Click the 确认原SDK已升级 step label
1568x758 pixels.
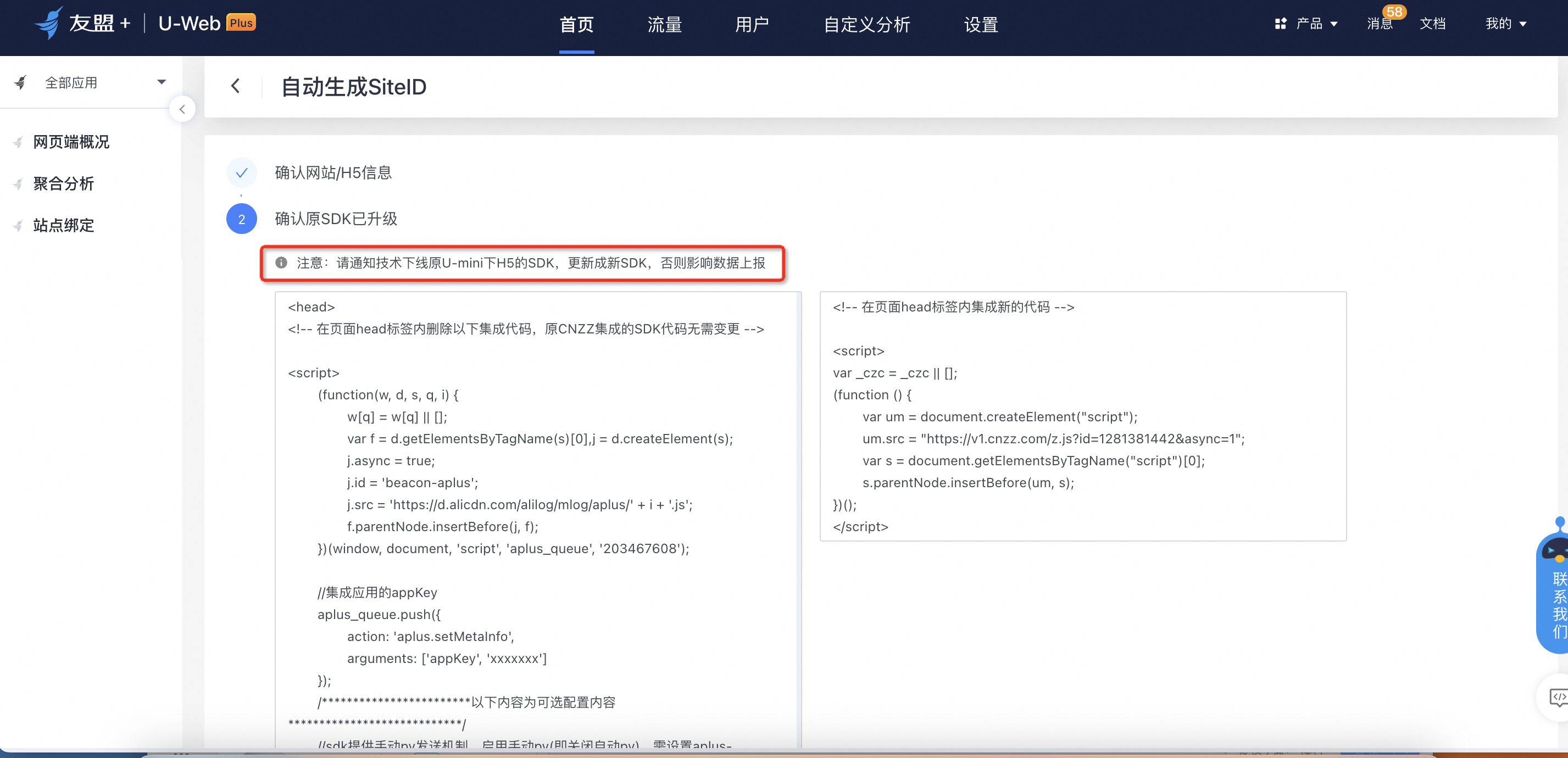[x=336, y=219]
